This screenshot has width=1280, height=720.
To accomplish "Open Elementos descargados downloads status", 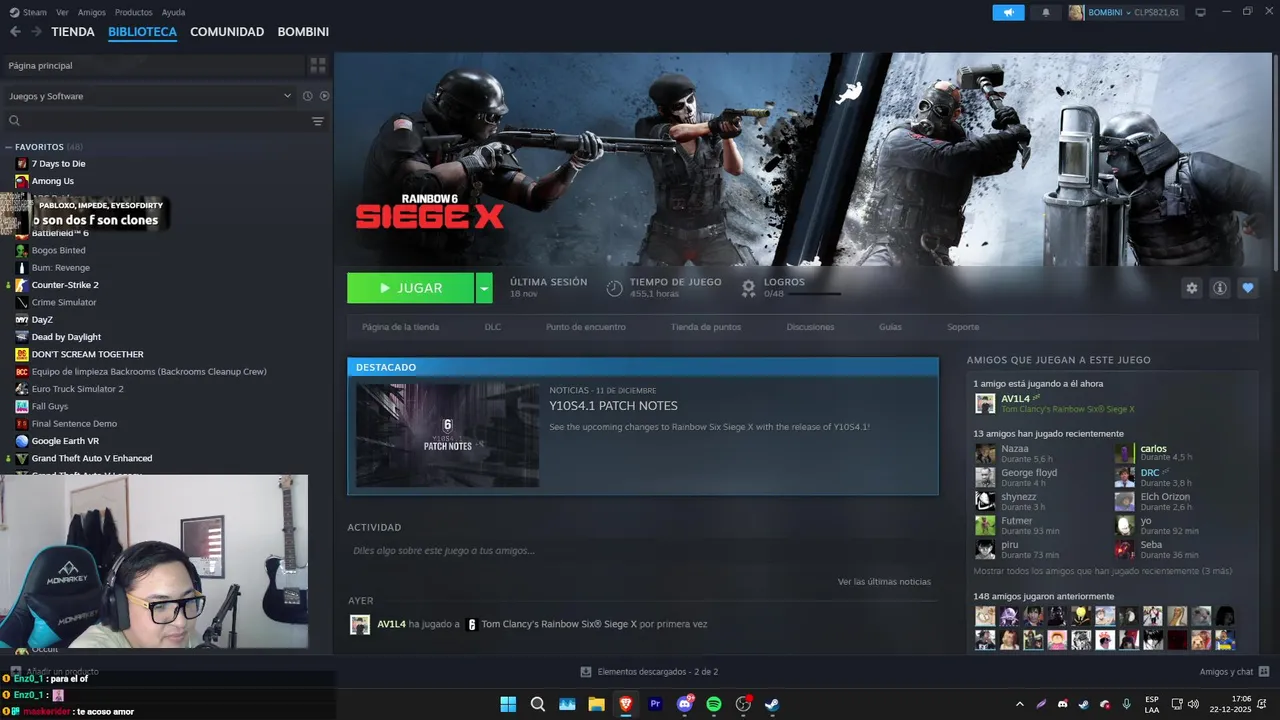I will click(x=649, y=672).
